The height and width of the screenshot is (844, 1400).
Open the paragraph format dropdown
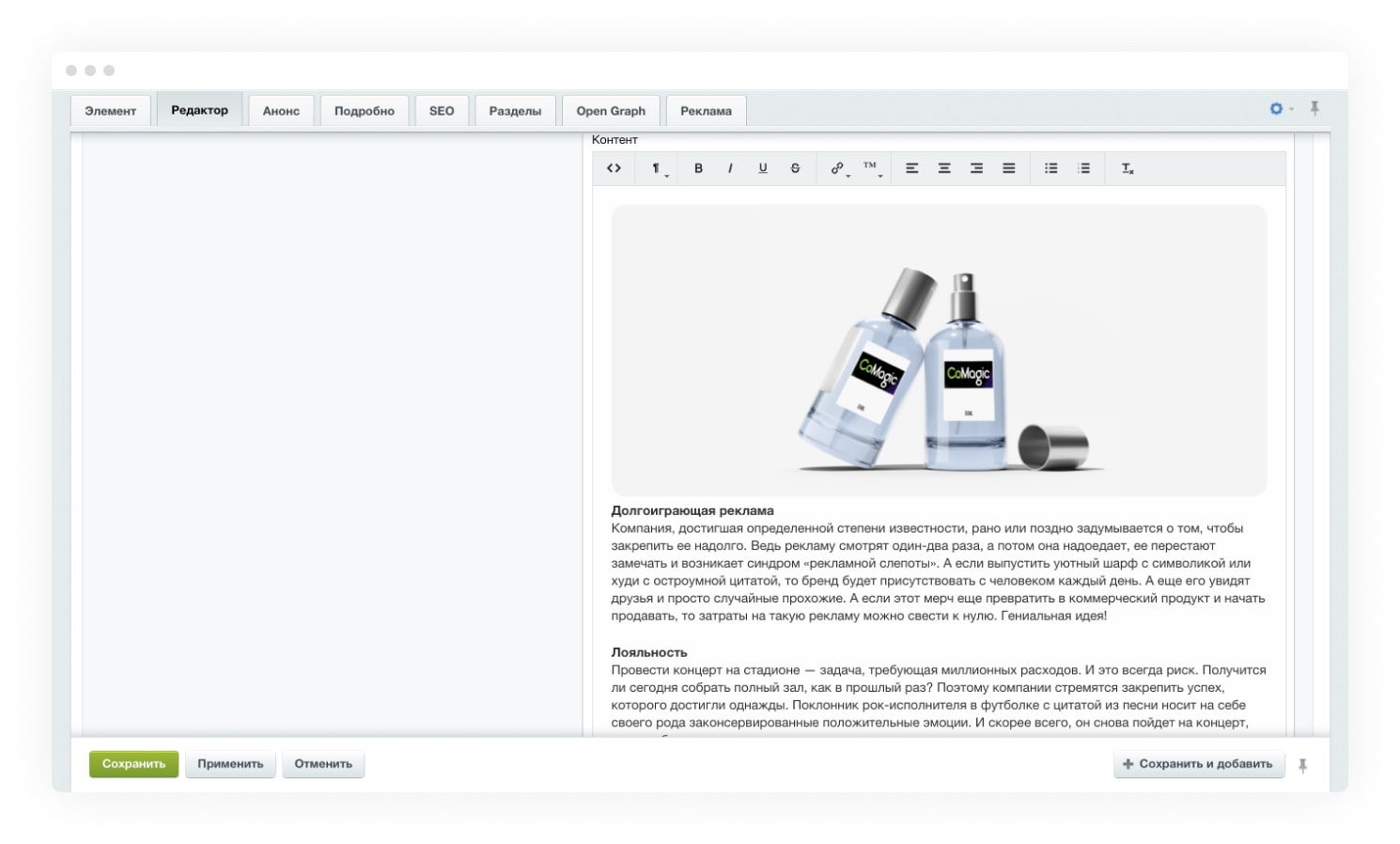659,168
